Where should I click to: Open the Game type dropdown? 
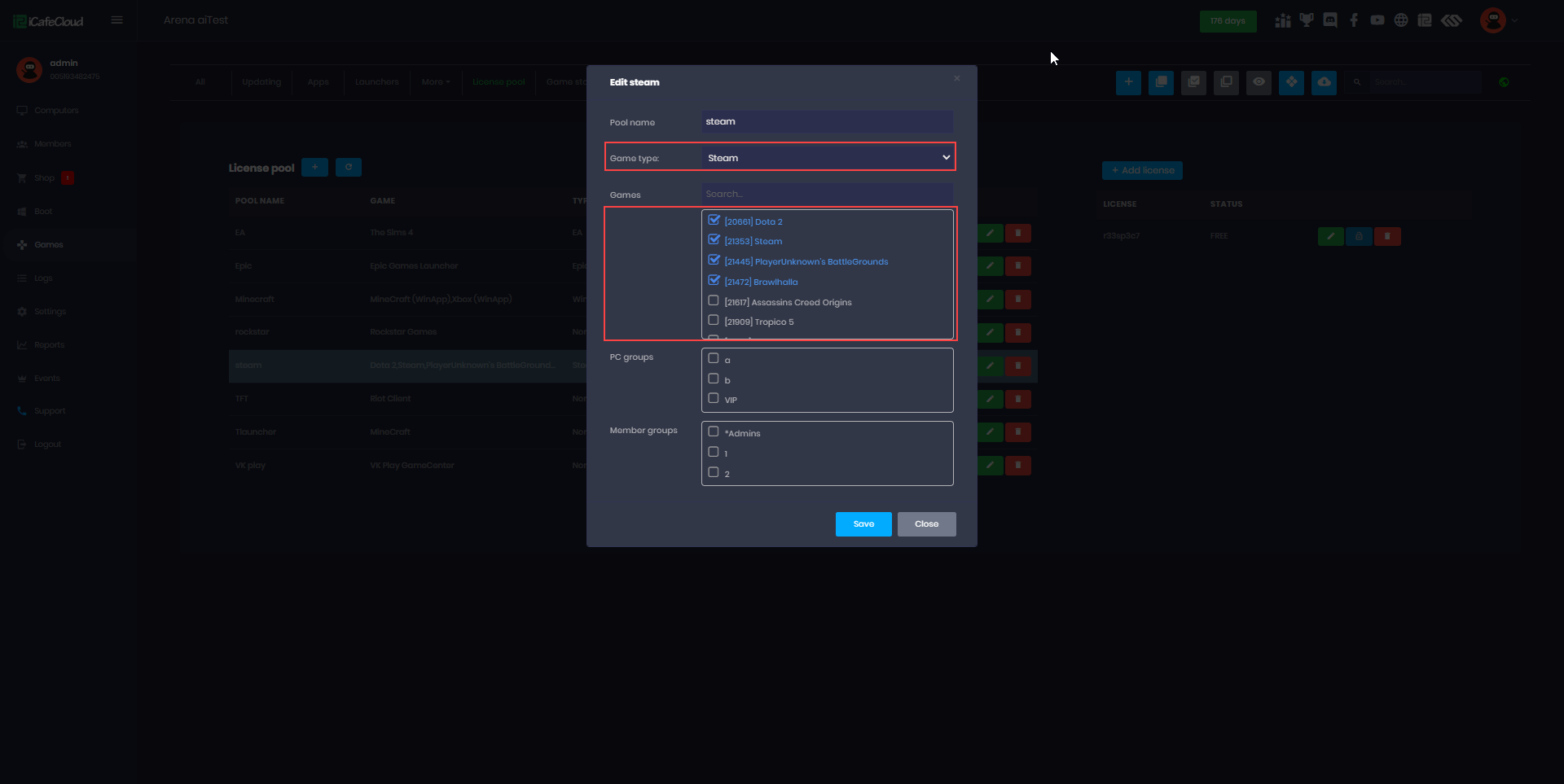tap(827, 158)
